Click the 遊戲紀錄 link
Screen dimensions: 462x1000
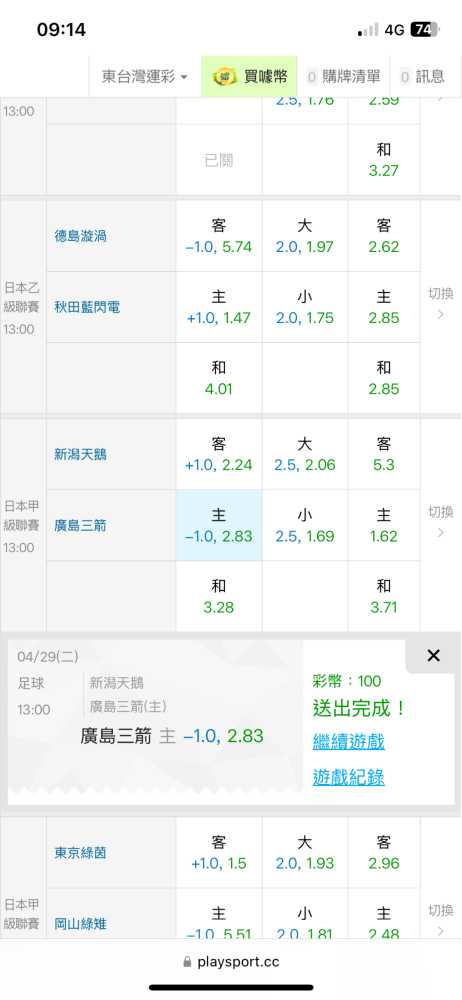click(x=348, y=777)
